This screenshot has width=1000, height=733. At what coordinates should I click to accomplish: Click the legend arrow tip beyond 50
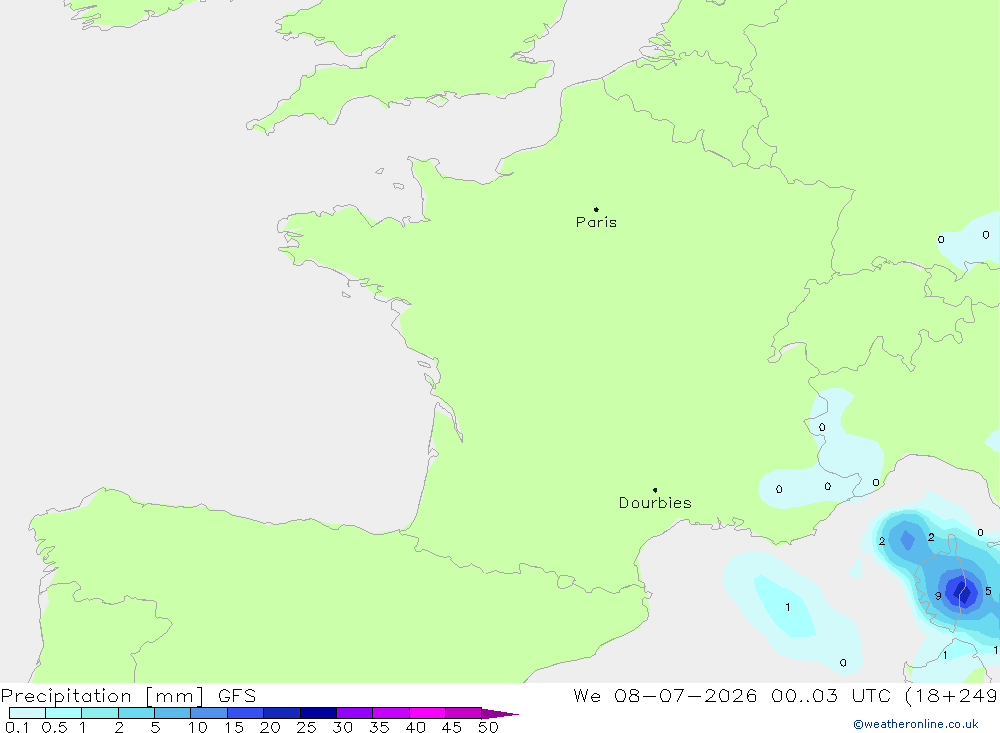click(501, 713)
